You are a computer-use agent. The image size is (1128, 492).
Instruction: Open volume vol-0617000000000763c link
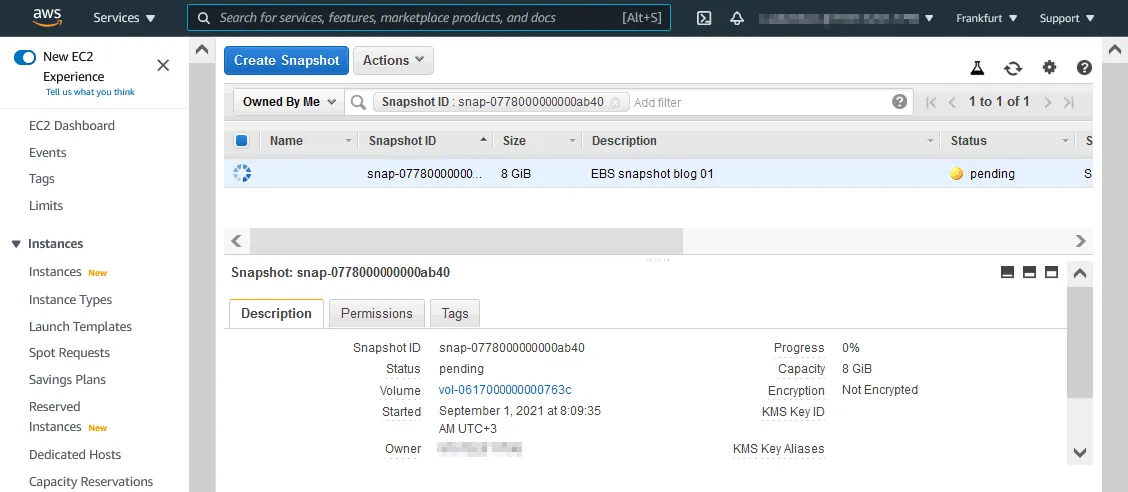(505, 390)
